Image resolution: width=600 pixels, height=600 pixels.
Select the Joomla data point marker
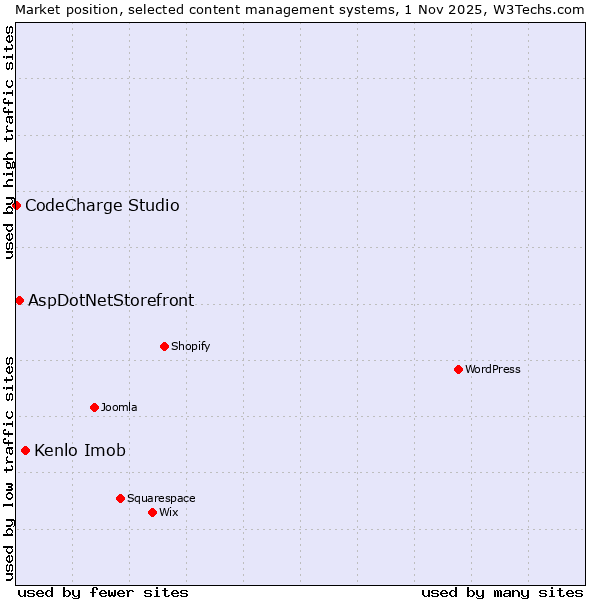94,407
